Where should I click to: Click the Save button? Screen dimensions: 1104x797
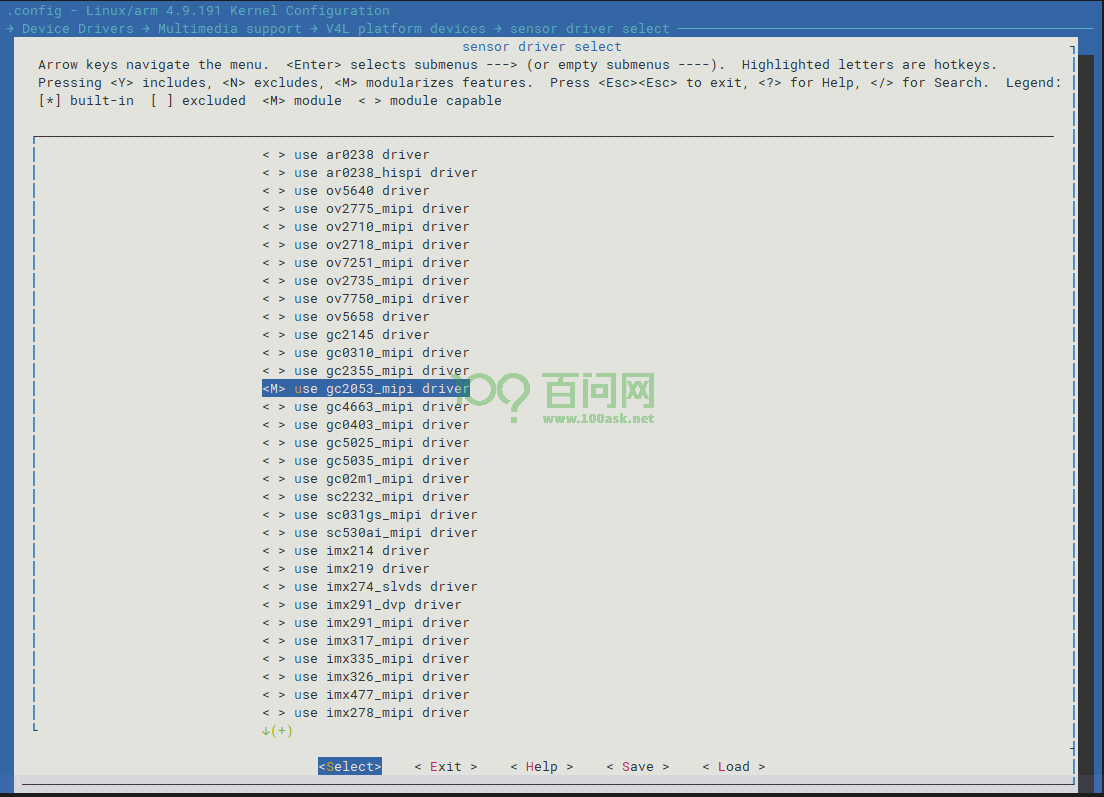637,767
